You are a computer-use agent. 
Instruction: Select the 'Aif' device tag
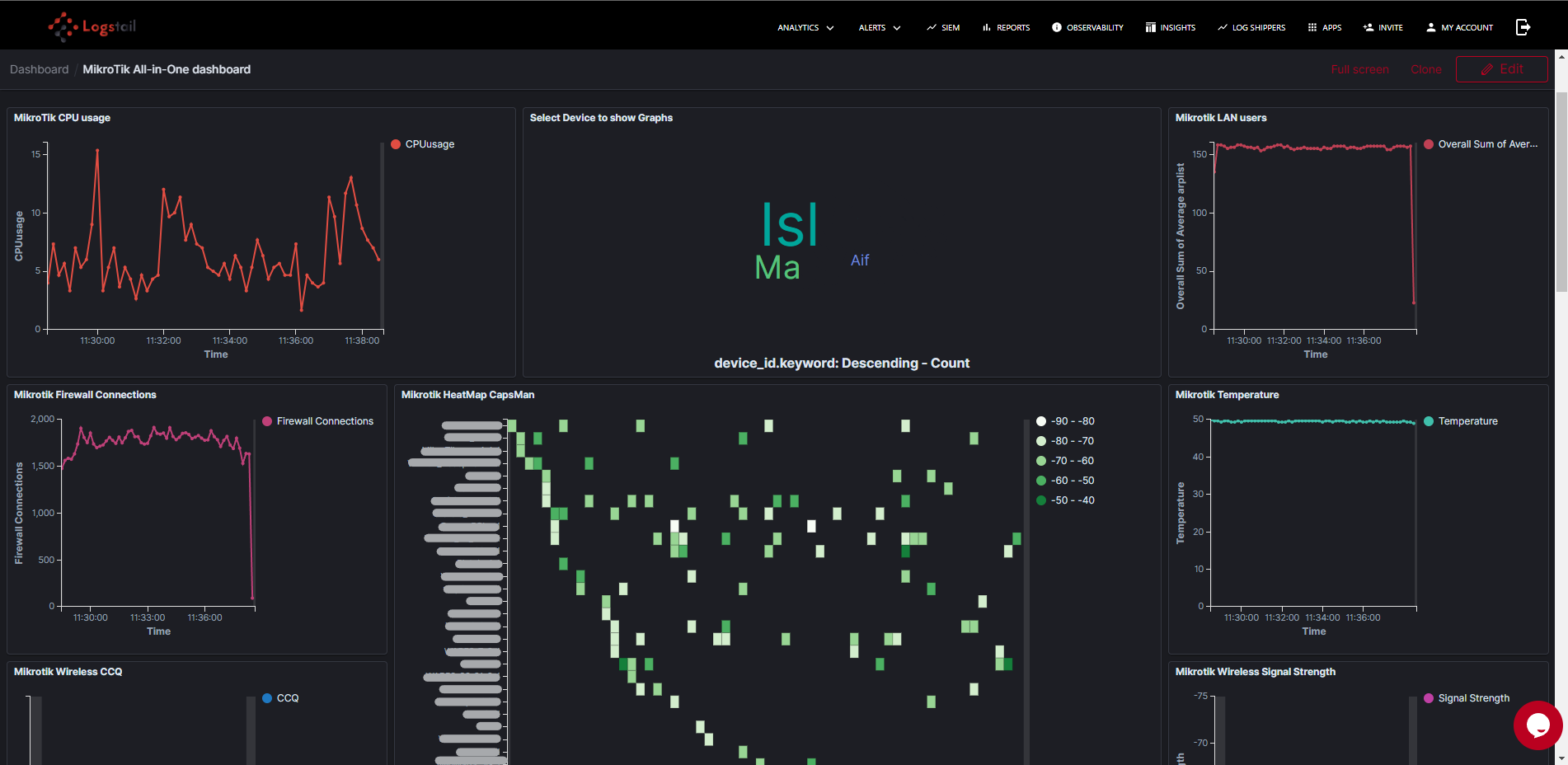tap(860, 260)
